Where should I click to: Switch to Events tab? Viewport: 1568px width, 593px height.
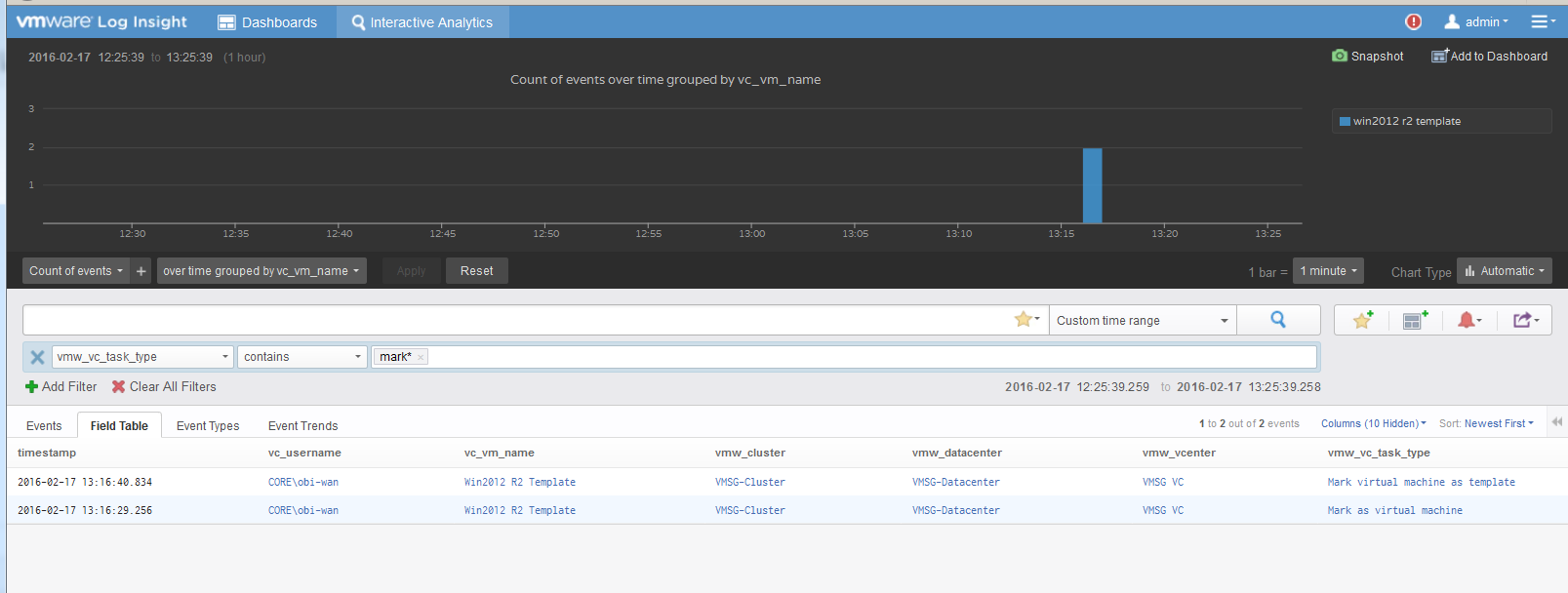44,425
